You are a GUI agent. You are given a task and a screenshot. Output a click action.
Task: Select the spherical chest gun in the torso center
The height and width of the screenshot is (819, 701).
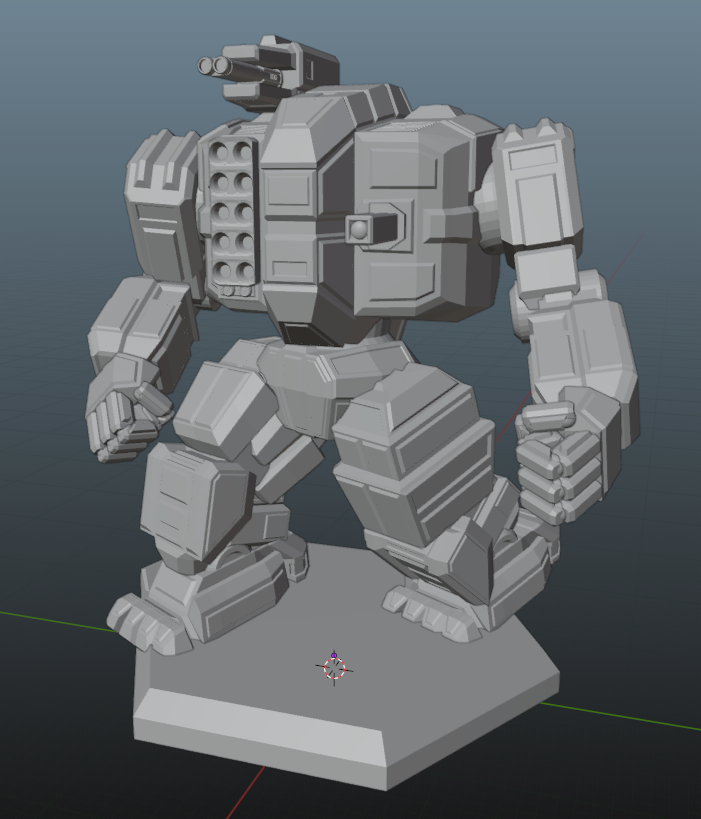pos(359,229)
